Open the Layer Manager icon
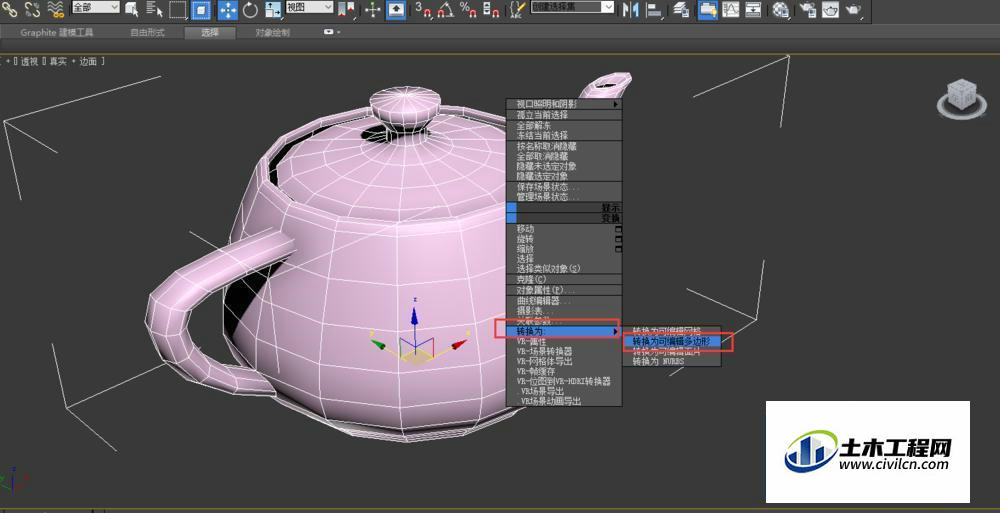 pyautogui.click(x=681, y=9)
